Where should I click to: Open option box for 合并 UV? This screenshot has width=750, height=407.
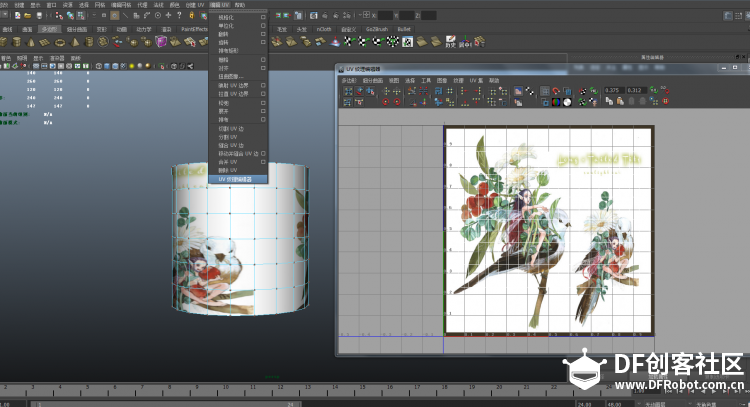coord(263,162)
